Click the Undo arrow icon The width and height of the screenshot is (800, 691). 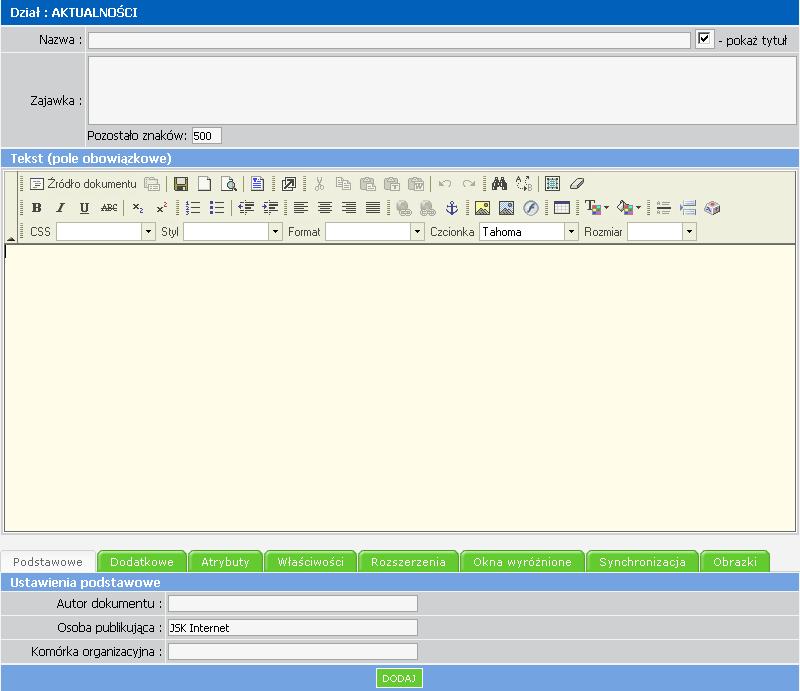tap(445, 184)
